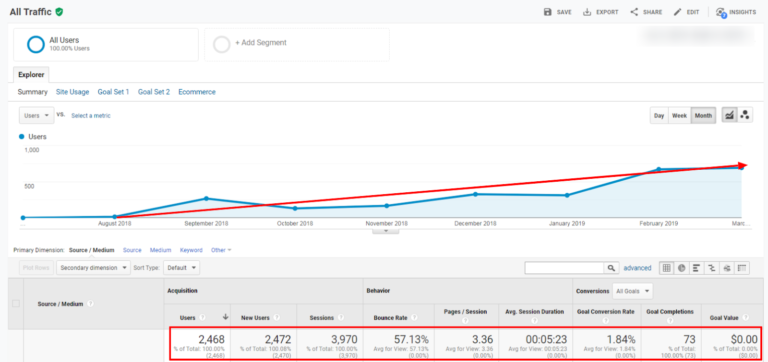Choose Source as primary dimension

pyautogui.click(x=132, y=250)
